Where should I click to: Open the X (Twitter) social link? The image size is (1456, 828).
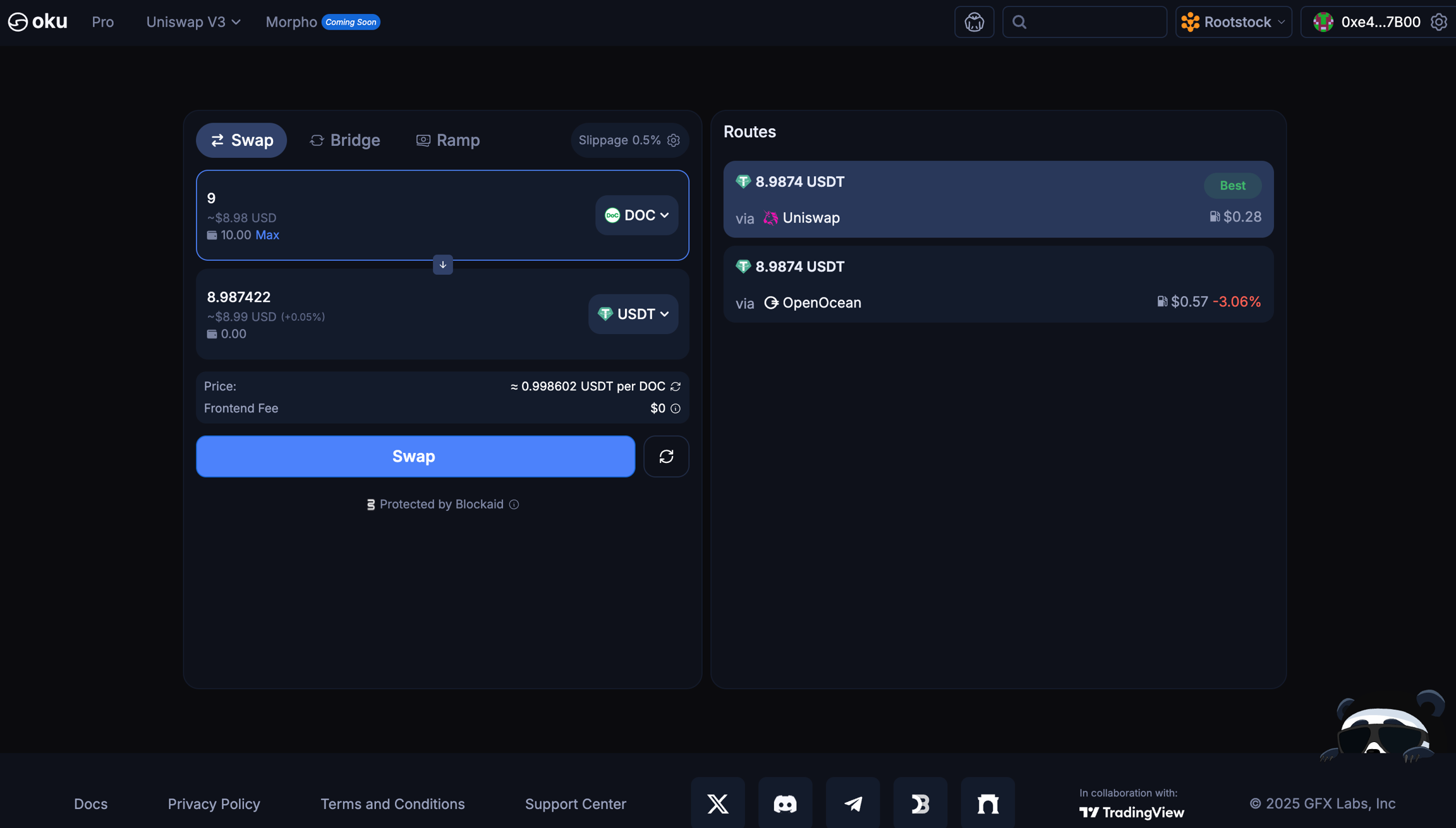pos(717,803)
